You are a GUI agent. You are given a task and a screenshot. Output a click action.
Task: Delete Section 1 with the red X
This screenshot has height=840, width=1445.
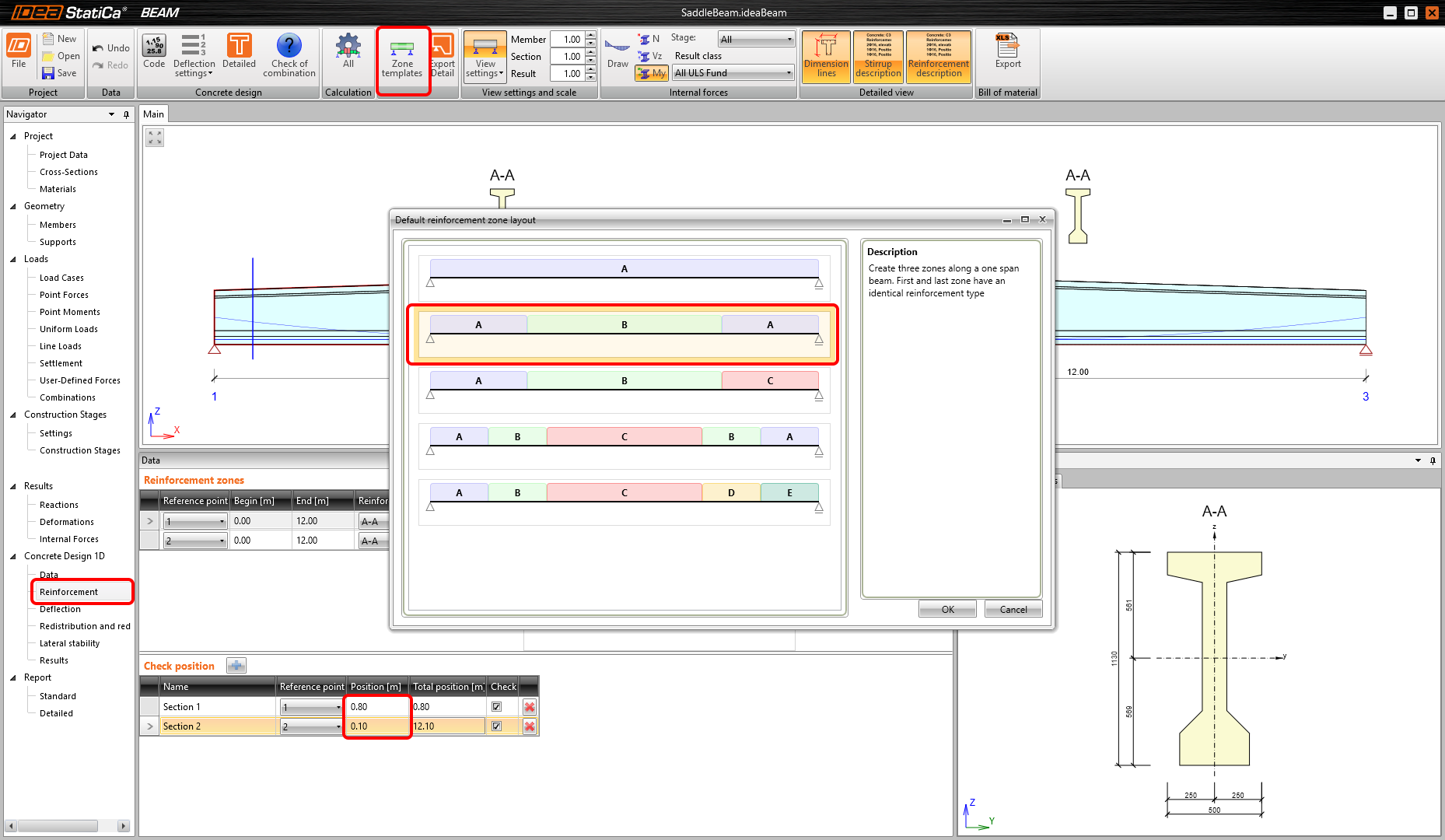[x=530, y=707]
